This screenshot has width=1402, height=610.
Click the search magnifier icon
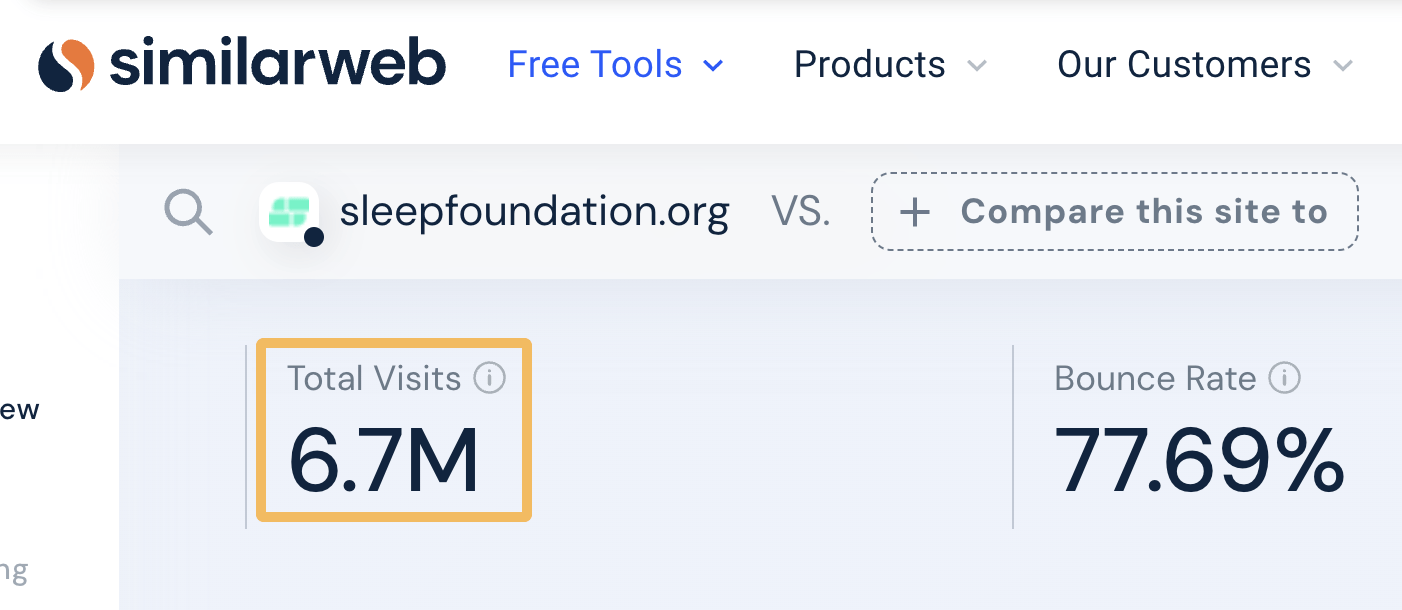pos(188,211)
